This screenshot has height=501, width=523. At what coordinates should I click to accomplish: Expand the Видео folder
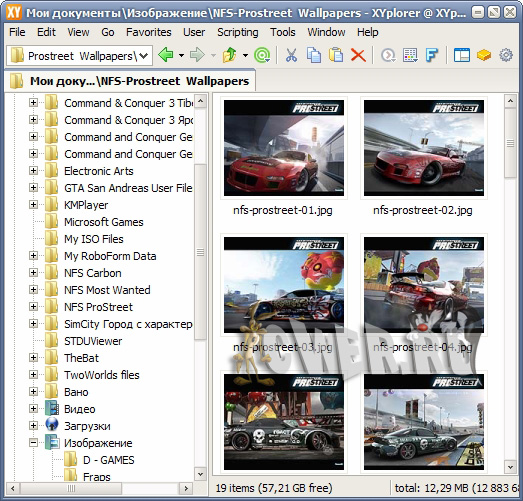point(33,409)
